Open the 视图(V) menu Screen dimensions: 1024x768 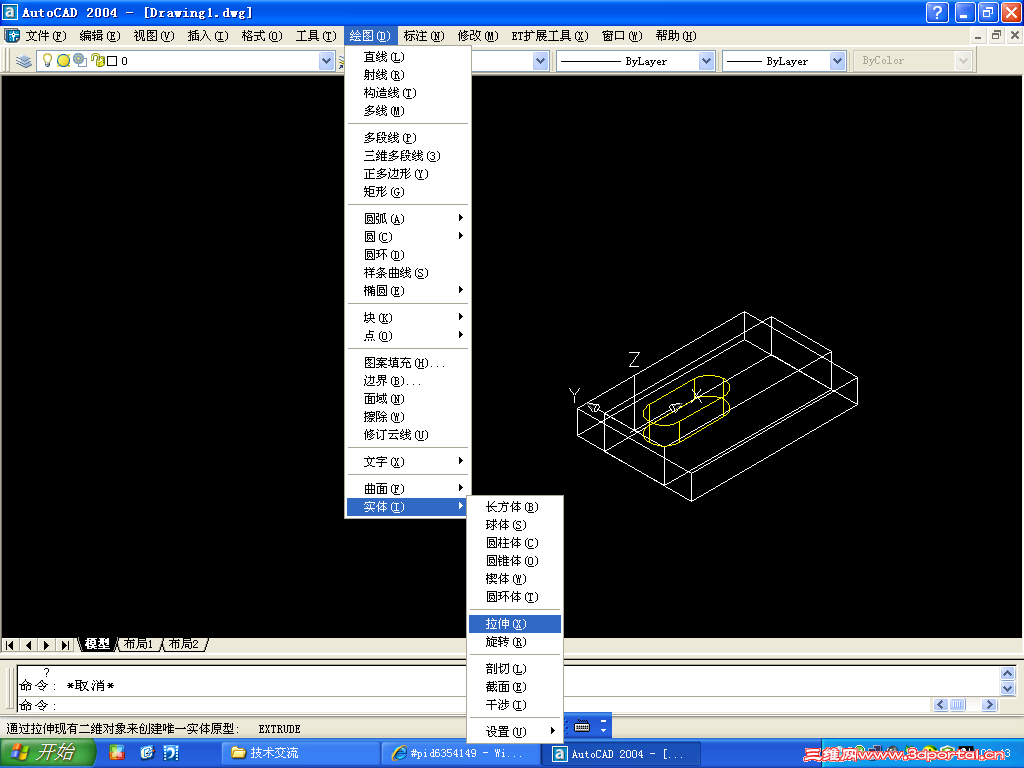pos(153,36)
